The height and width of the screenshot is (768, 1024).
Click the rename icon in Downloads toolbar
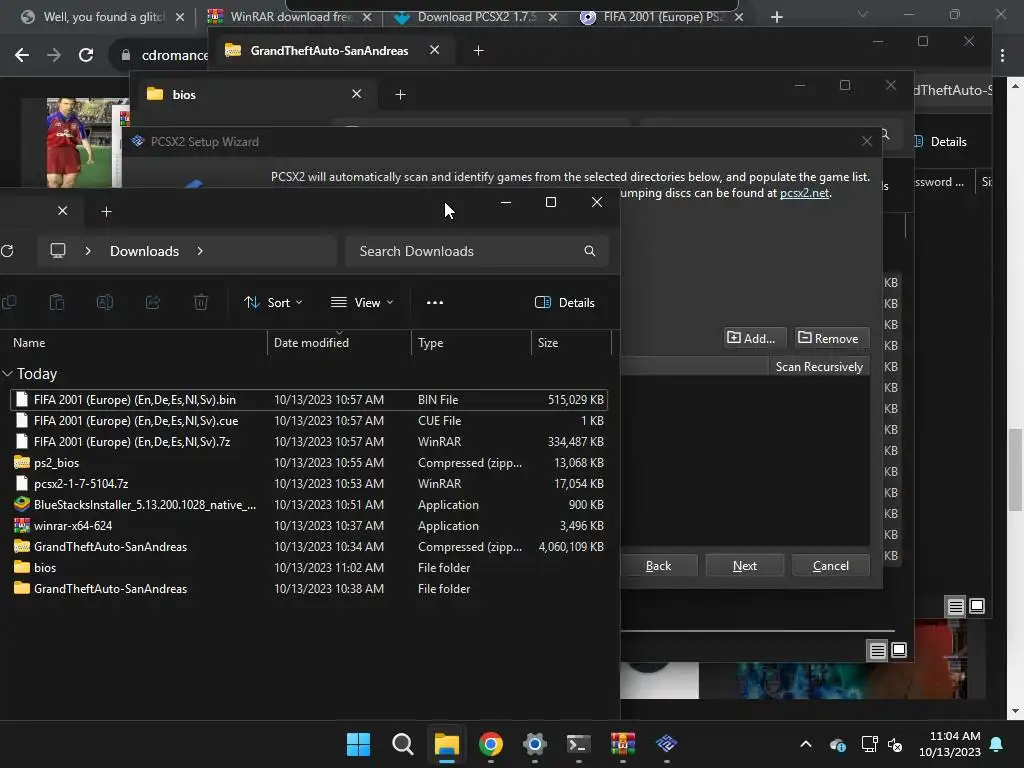pyautogui.click(x=104, y=302)
